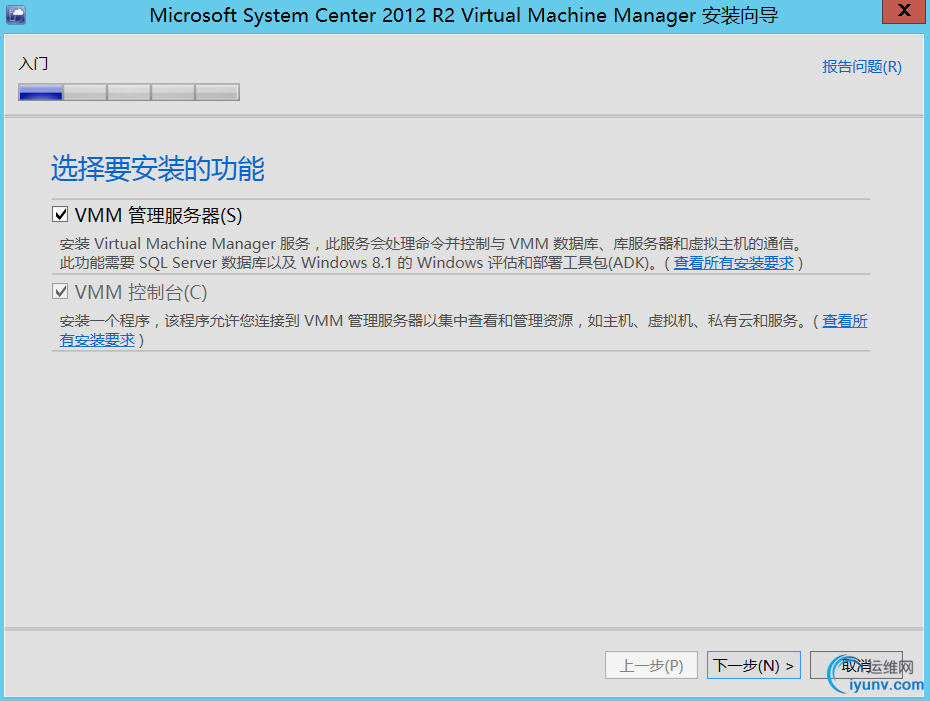Open 查看所有安装要求 link under VMM 管理服务器
This screenshot has height=701, width=930.
734,263
